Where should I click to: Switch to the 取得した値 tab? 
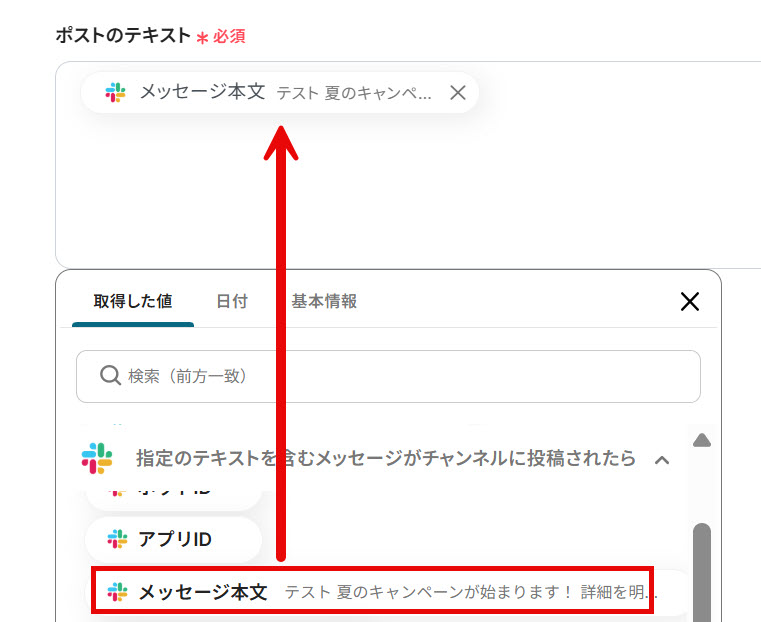pyautogui.click(x=132, y=301)
